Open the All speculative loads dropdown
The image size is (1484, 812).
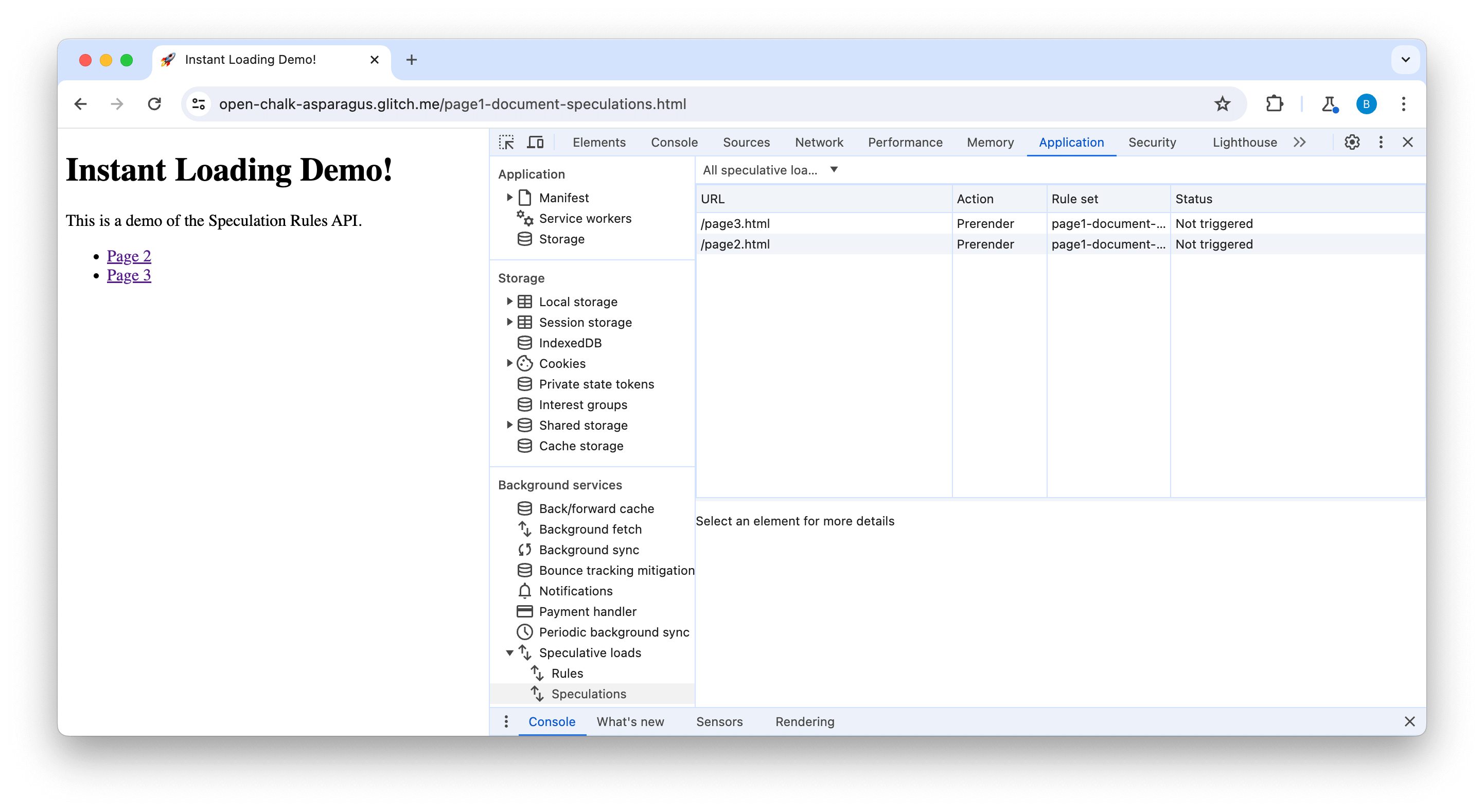click(x=770, y=169)
